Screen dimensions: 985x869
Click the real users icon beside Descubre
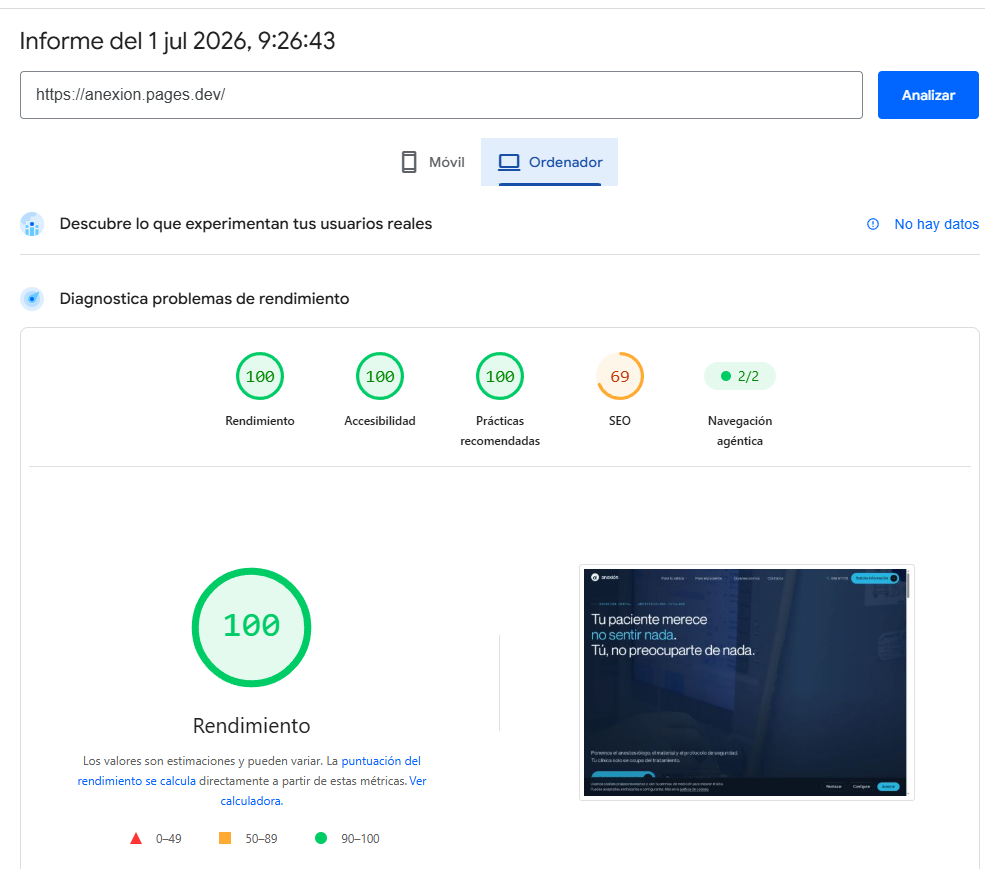click(x=32, y=224)
